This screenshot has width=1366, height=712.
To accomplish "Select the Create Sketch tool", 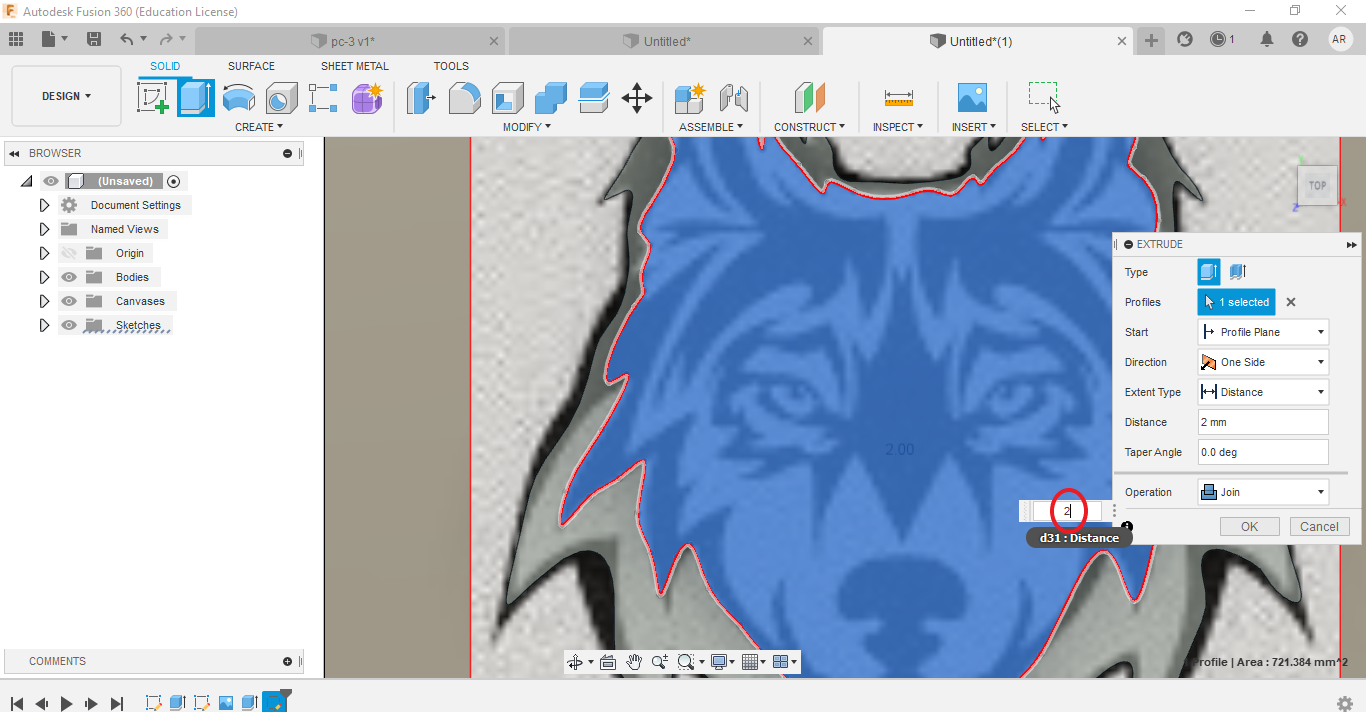I will coord(152,98).
